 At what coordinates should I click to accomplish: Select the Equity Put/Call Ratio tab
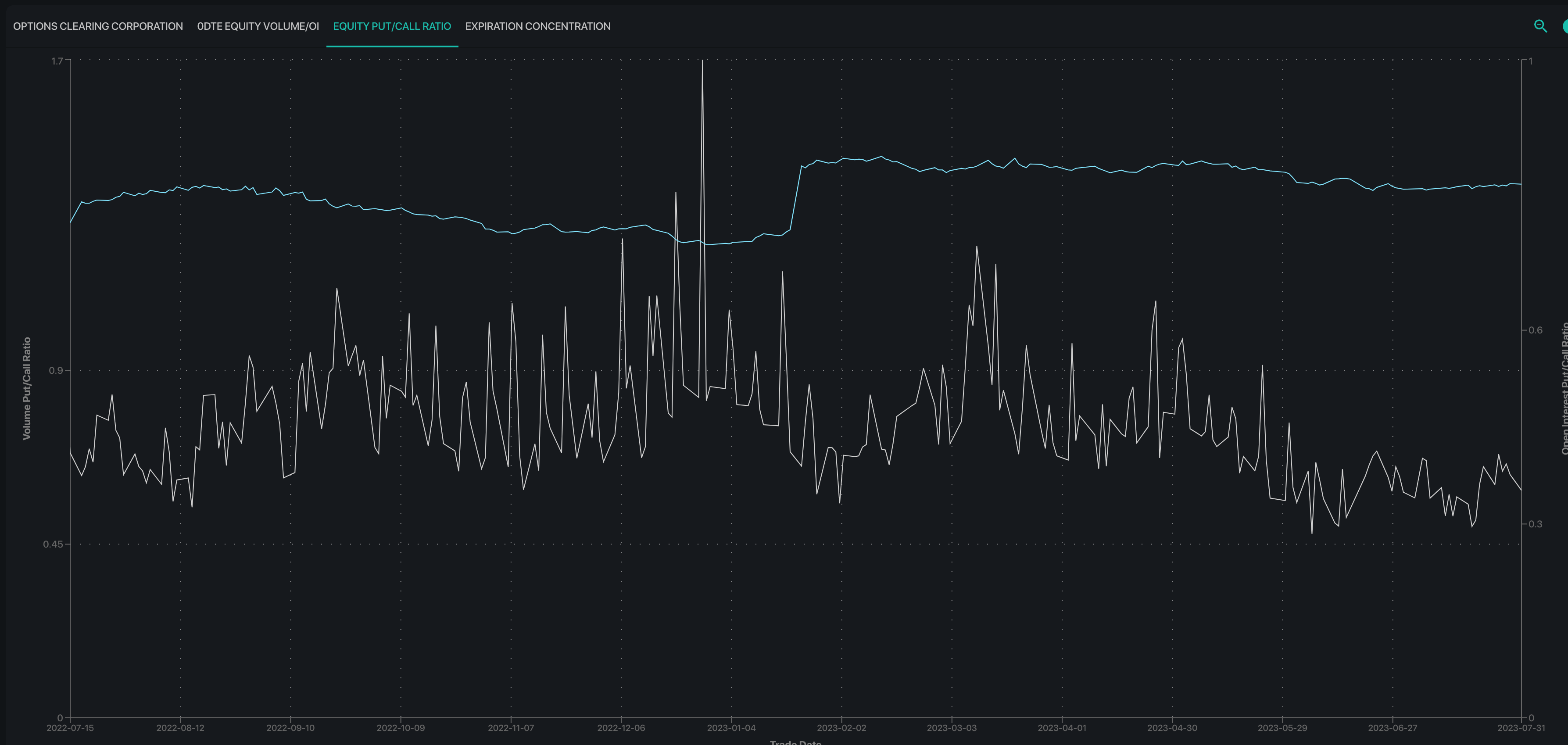[x=391, y=26]
